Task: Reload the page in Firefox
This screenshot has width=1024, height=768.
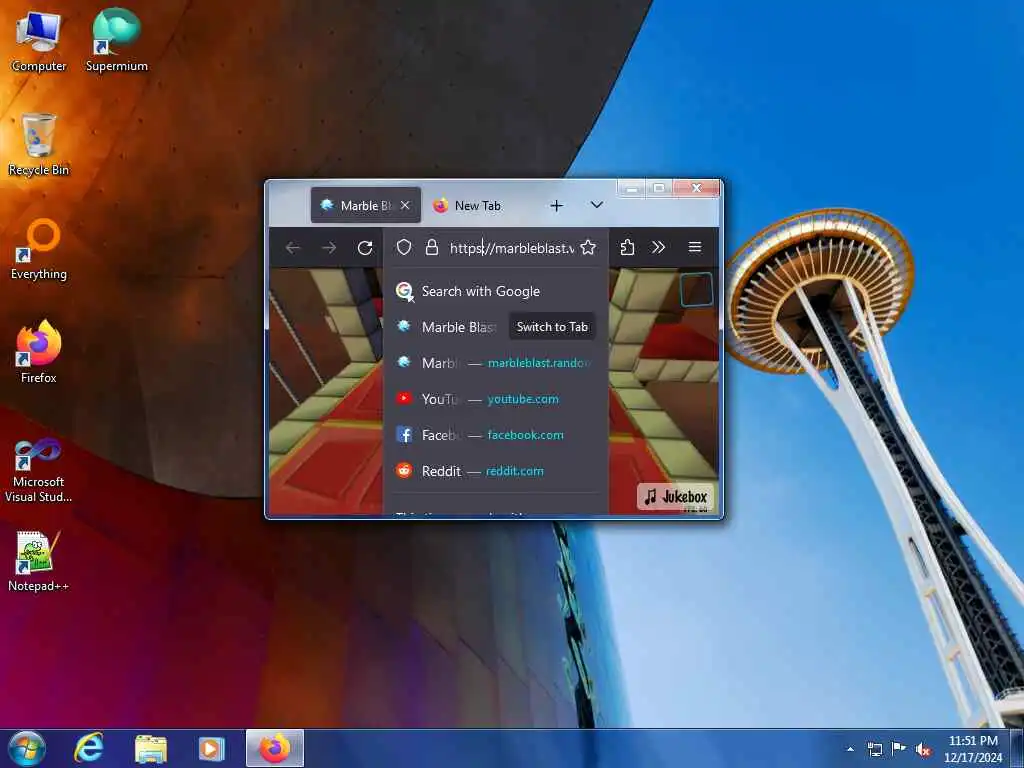Action: coord(365,248)
